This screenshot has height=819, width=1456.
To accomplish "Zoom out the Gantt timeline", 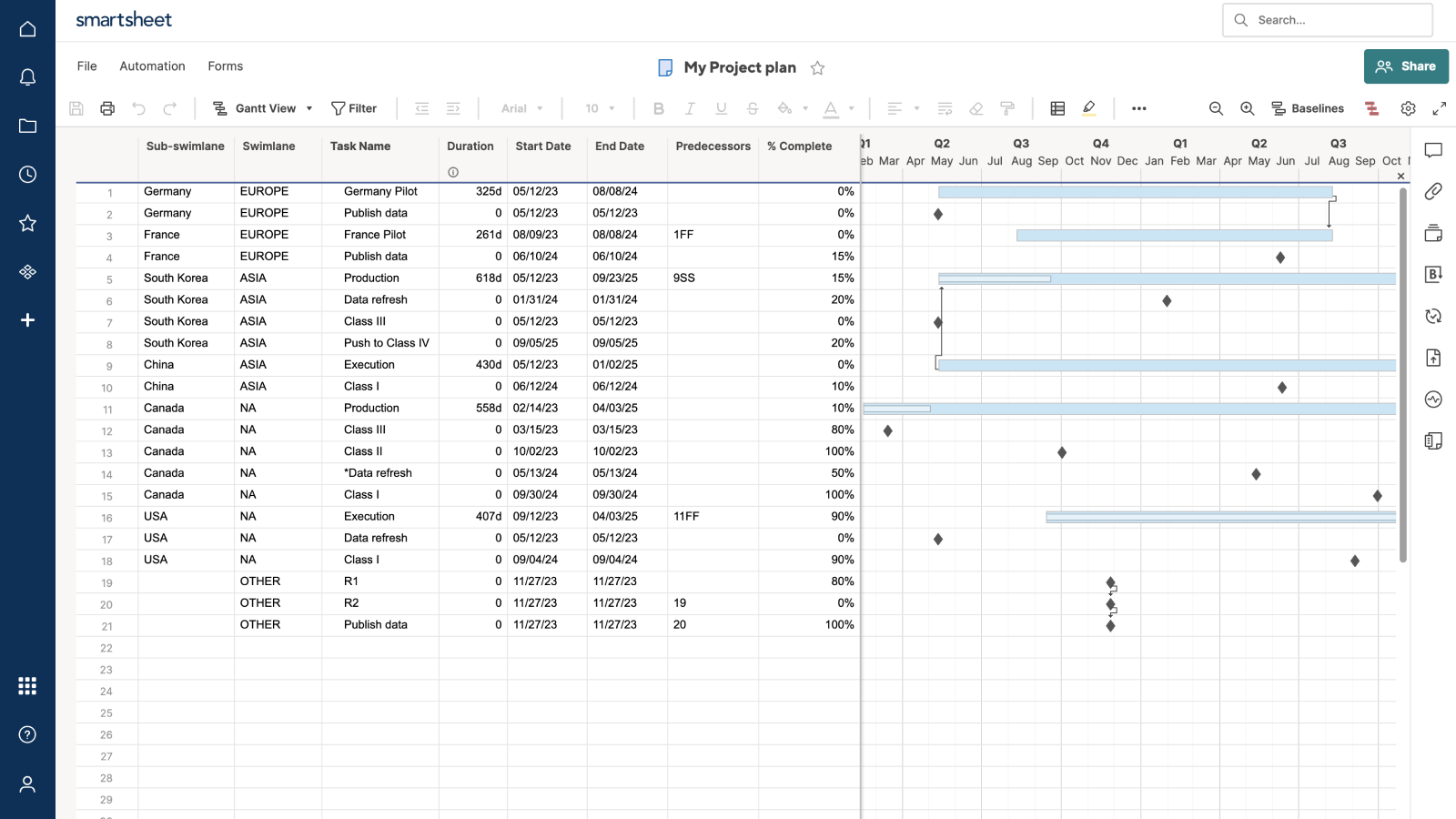I will point(1217,108).
